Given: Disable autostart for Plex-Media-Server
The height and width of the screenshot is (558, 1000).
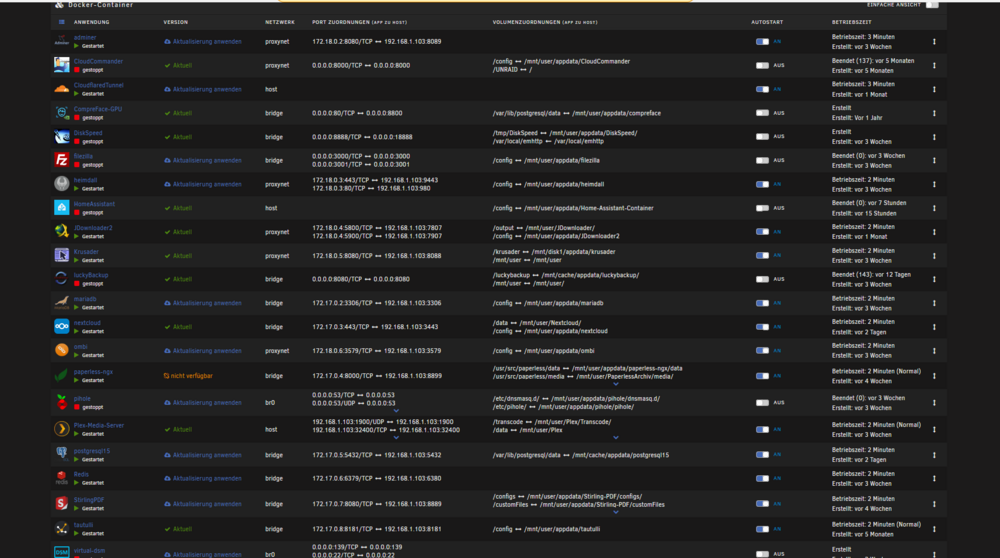Looking at the screenshot, I should pos(762,429).
